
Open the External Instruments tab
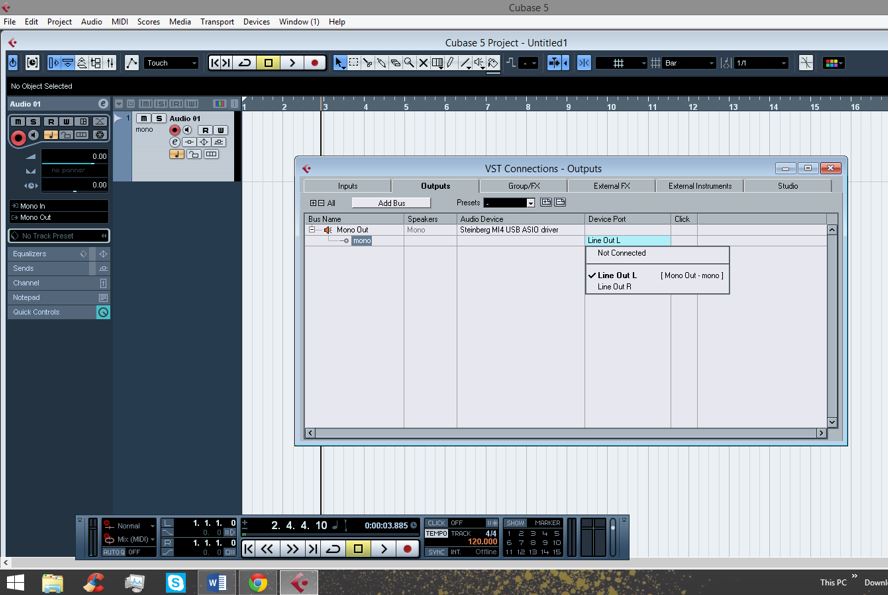[x=699, y=186]
